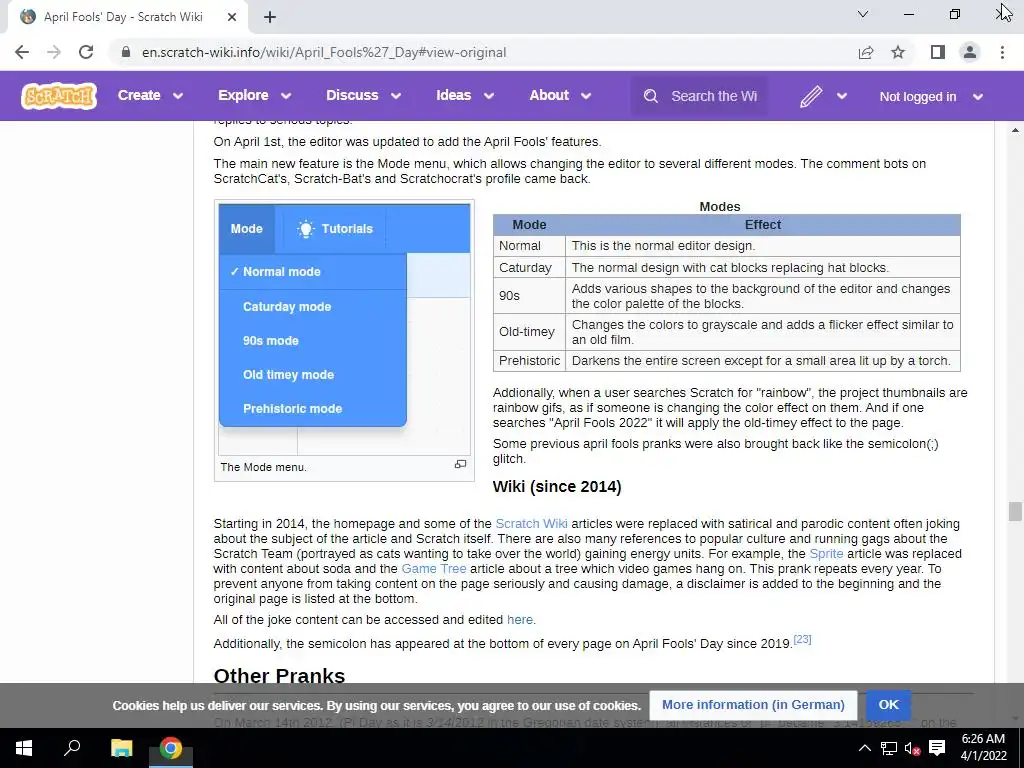
Task: Open the Sprite article link
Action: [826, 554]
